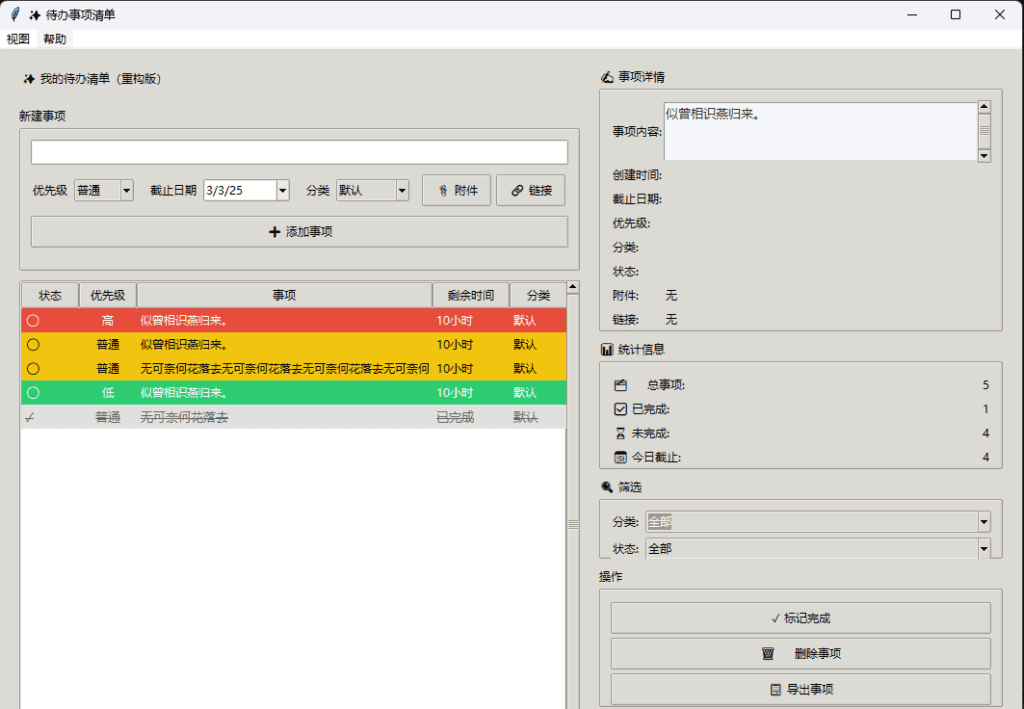Click the trash icon on the 删除事项 button
1024x709 pixels.
pyautogui.click(x=768, y=654)
